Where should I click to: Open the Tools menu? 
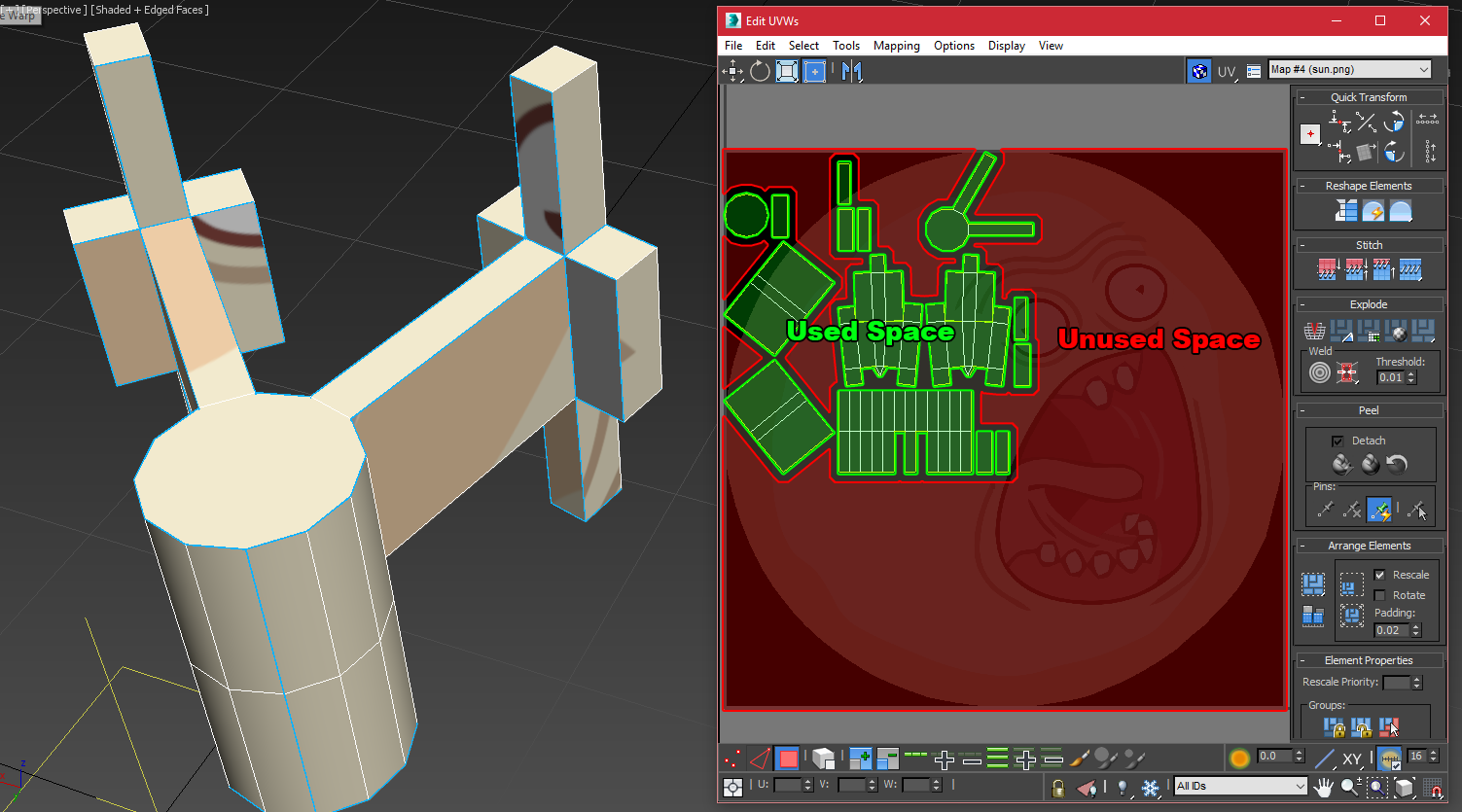[845, 46]
